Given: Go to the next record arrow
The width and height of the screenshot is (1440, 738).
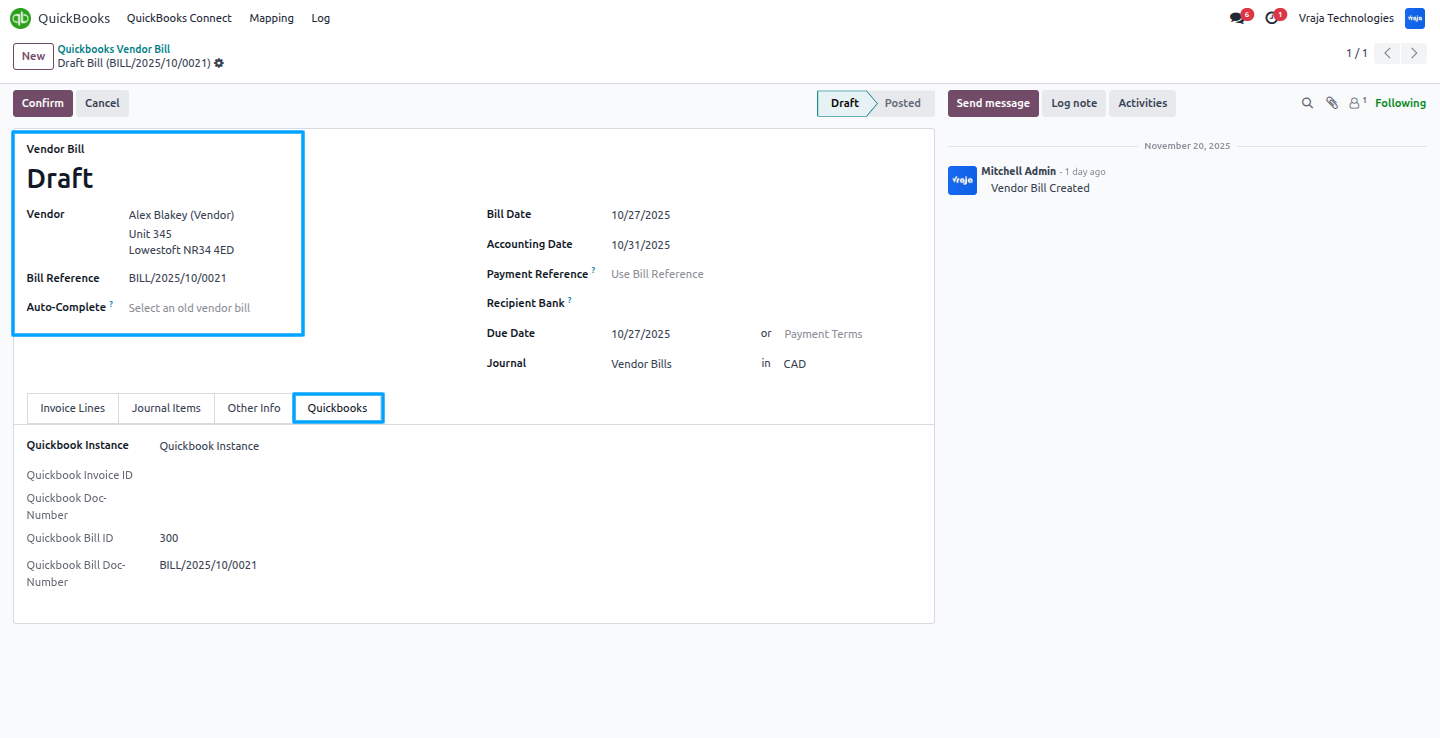Looking at the screenshot, I should pos(1414,54).
